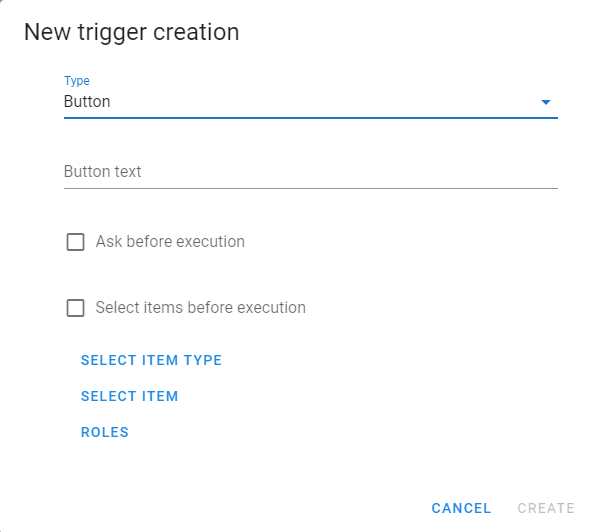Open the ROLES selector
Screen dimensions: 597x532
[x=105, y=432]
